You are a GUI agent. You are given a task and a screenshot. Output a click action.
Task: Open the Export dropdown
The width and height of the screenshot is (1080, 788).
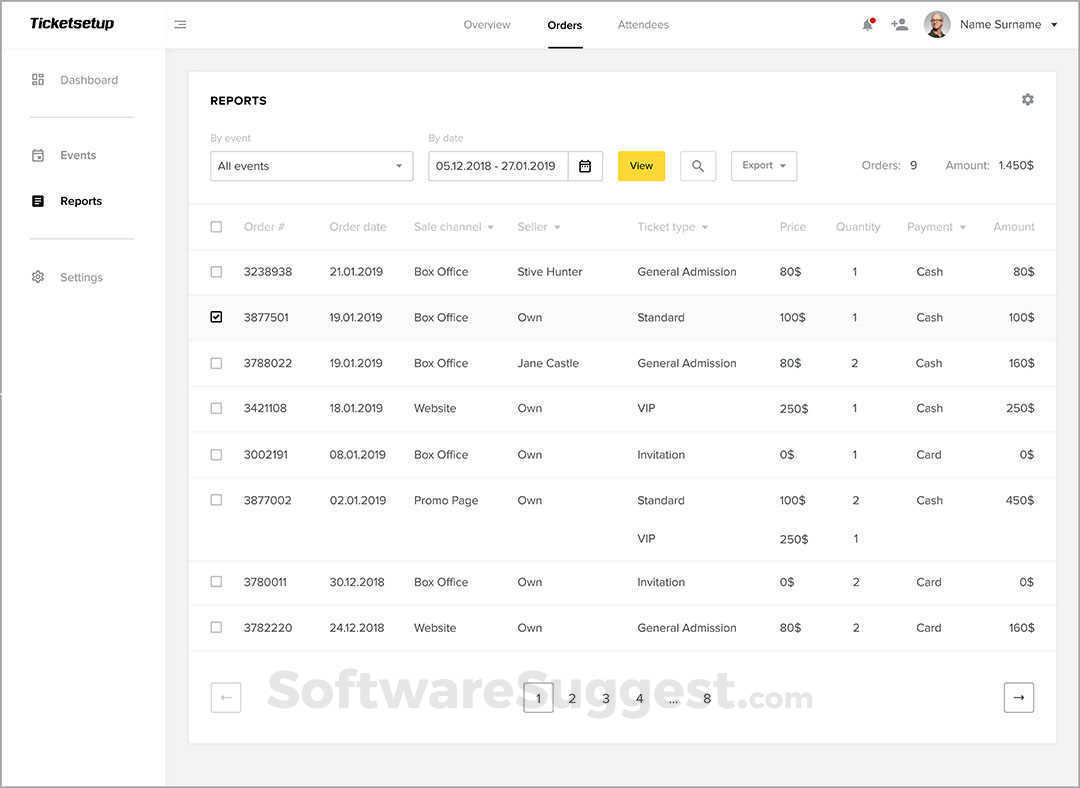tap(764, 166)
